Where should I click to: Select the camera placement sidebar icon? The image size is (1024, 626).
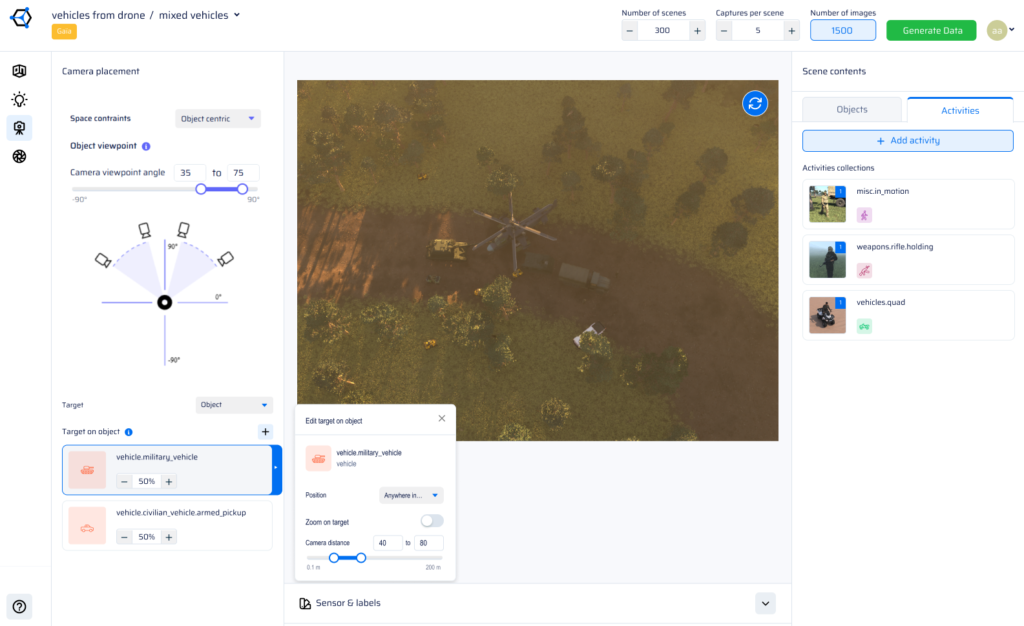[19, 128]
